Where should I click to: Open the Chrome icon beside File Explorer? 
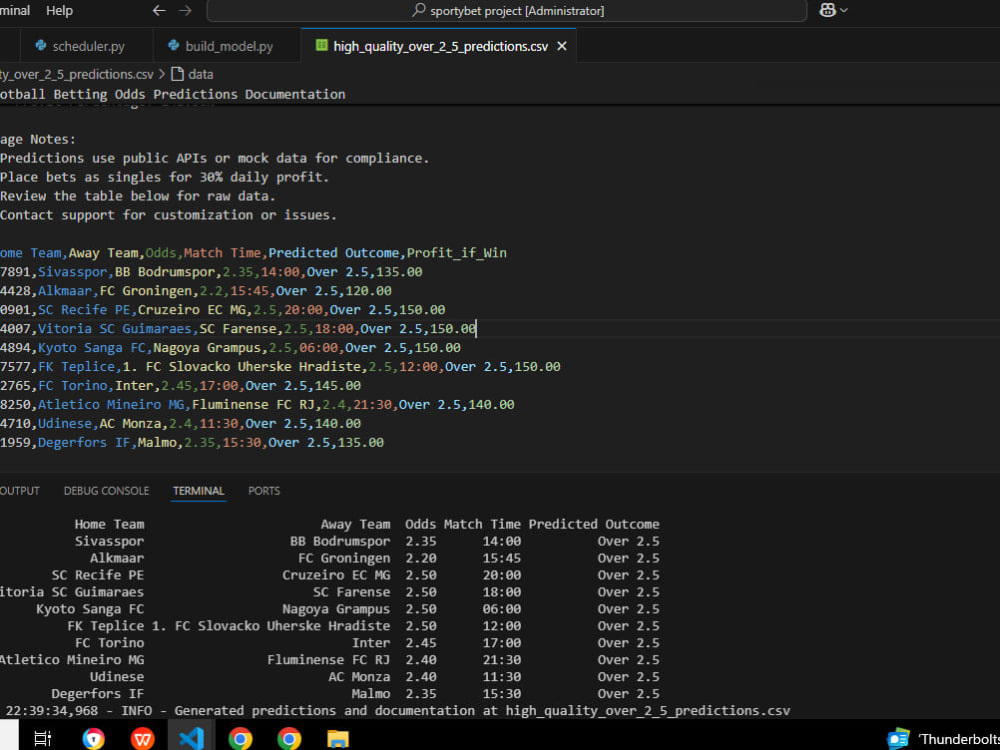[289, 739]
